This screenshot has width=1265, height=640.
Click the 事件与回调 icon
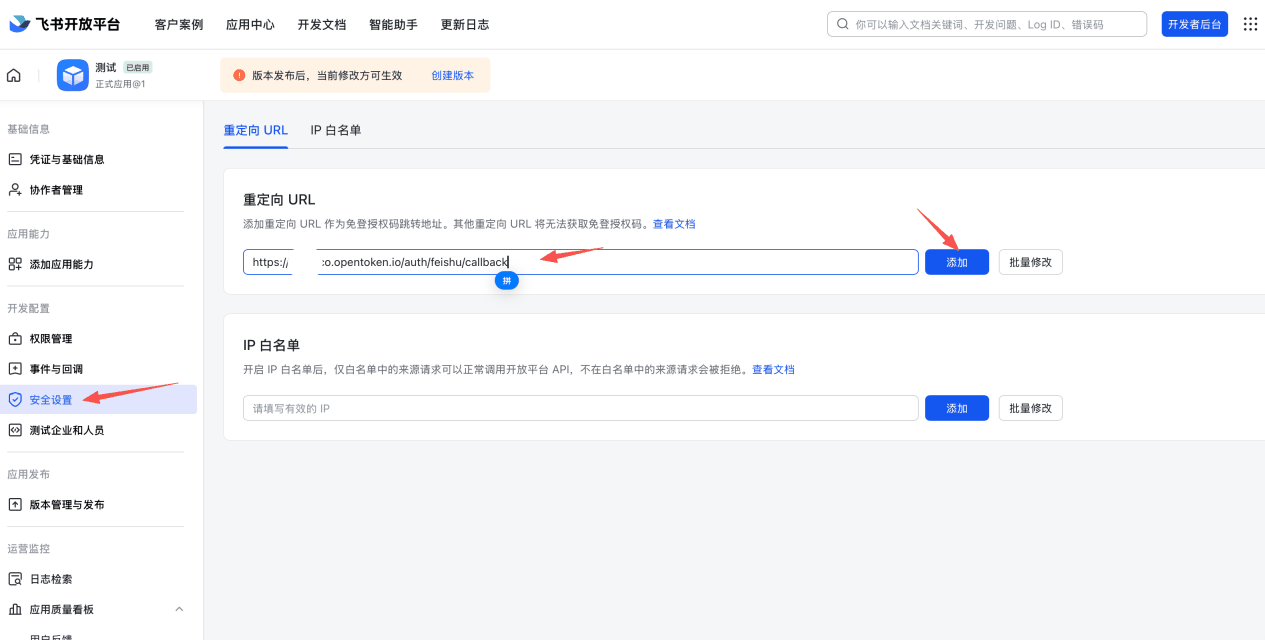point(15,368)
